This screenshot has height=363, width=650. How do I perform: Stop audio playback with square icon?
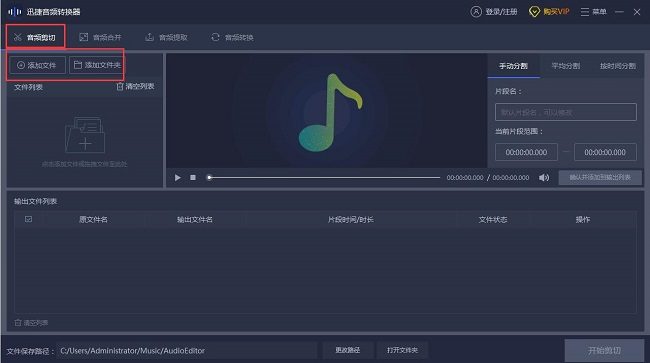[193, 177]
